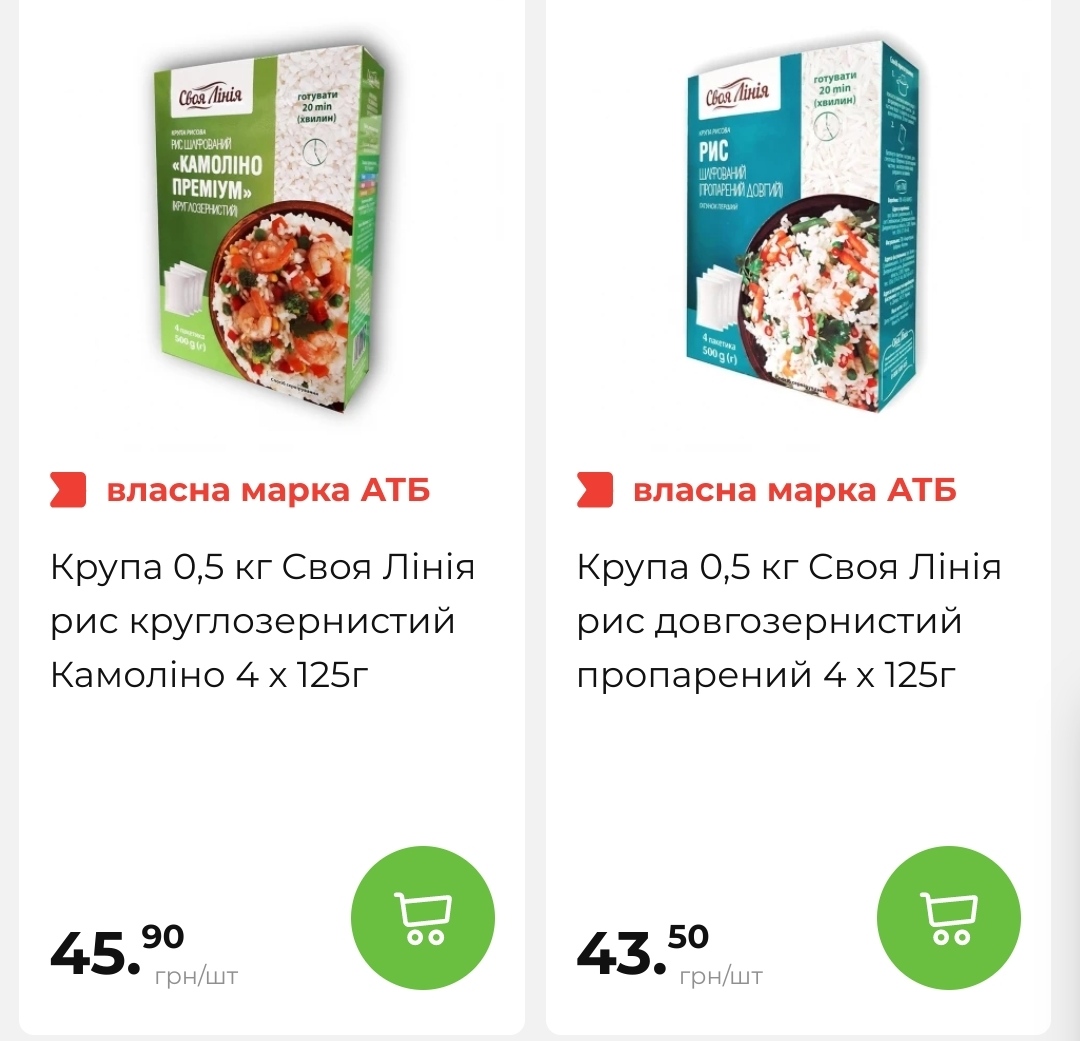This screenshot has width=1080, height=1041.
Task: Click the 45.90 грн/шт price
Action: click(x=145, y=955)
